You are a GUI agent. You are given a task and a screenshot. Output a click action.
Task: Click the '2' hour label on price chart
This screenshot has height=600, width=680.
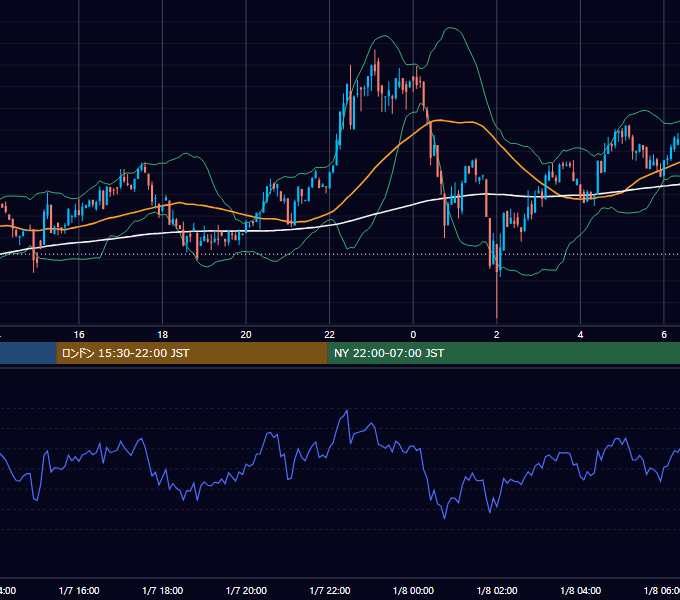pos(497,334)
